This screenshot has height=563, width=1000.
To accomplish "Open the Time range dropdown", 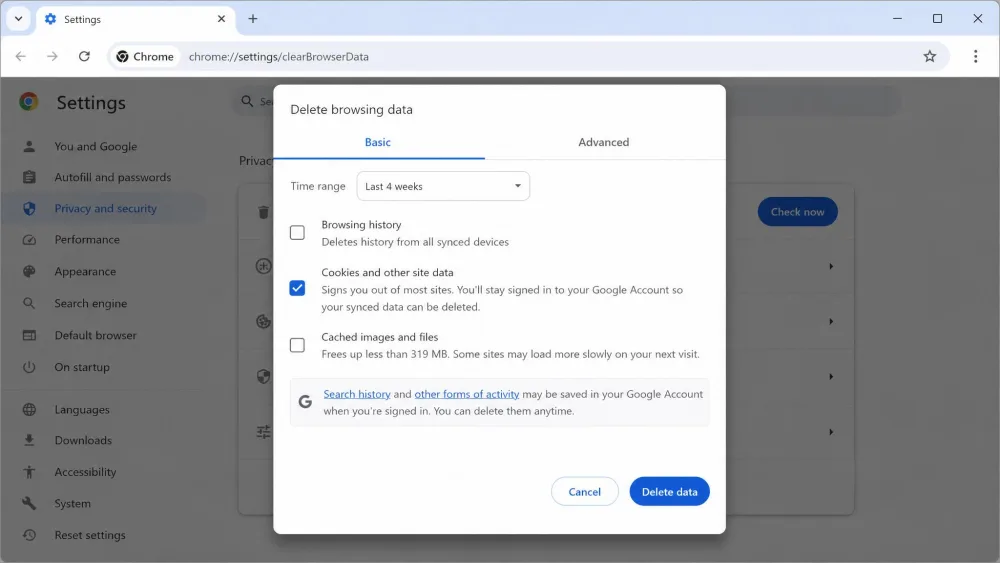I will point(443,186).
